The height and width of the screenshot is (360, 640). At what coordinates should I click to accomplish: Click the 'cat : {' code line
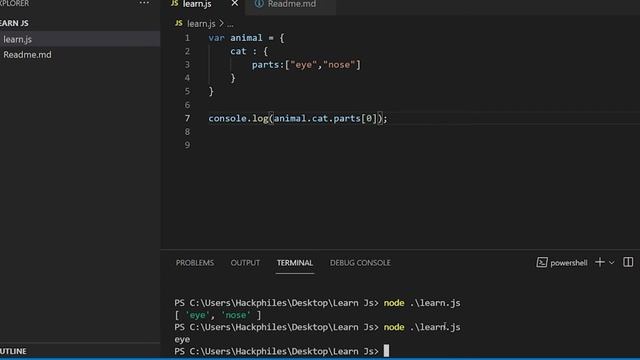tap(249, 51)
